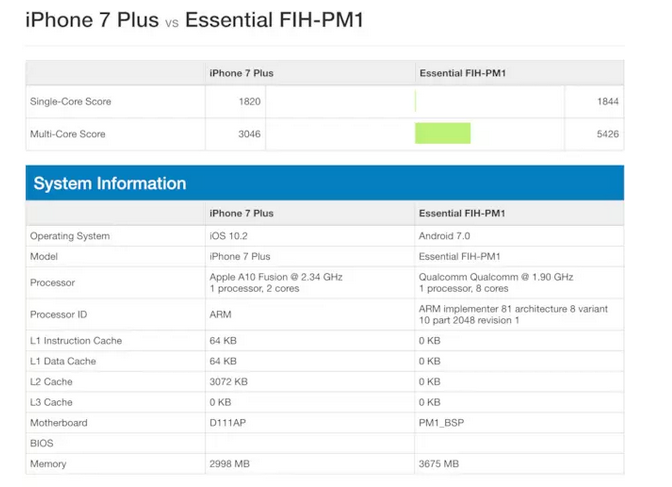The image size is (672, 487).
Task: Click the System Information blue header
Action: pos(325,183)
